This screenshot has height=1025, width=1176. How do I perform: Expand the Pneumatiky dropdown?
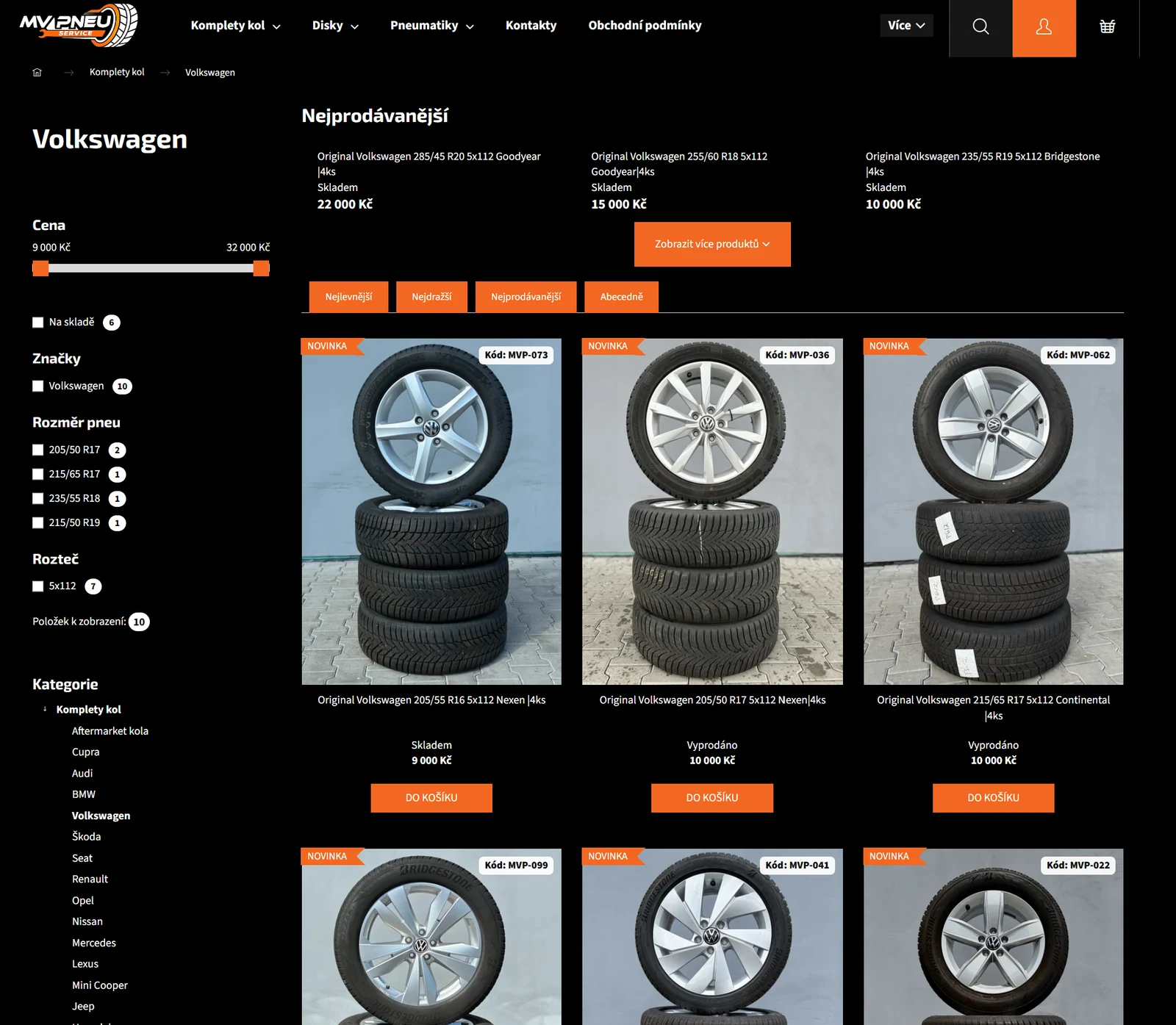[x=431, y=26]
